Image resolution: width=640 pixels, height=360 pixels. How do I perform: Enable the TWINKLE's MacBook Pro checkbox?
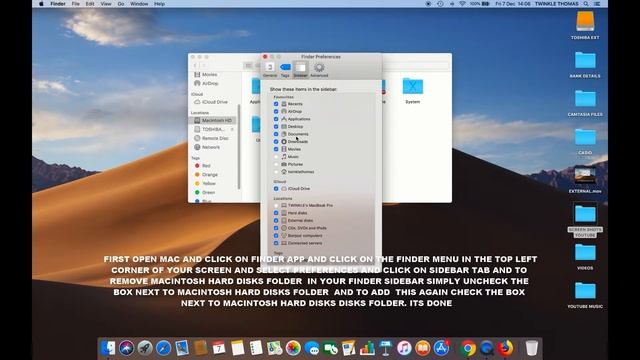(x=276, y=205)
